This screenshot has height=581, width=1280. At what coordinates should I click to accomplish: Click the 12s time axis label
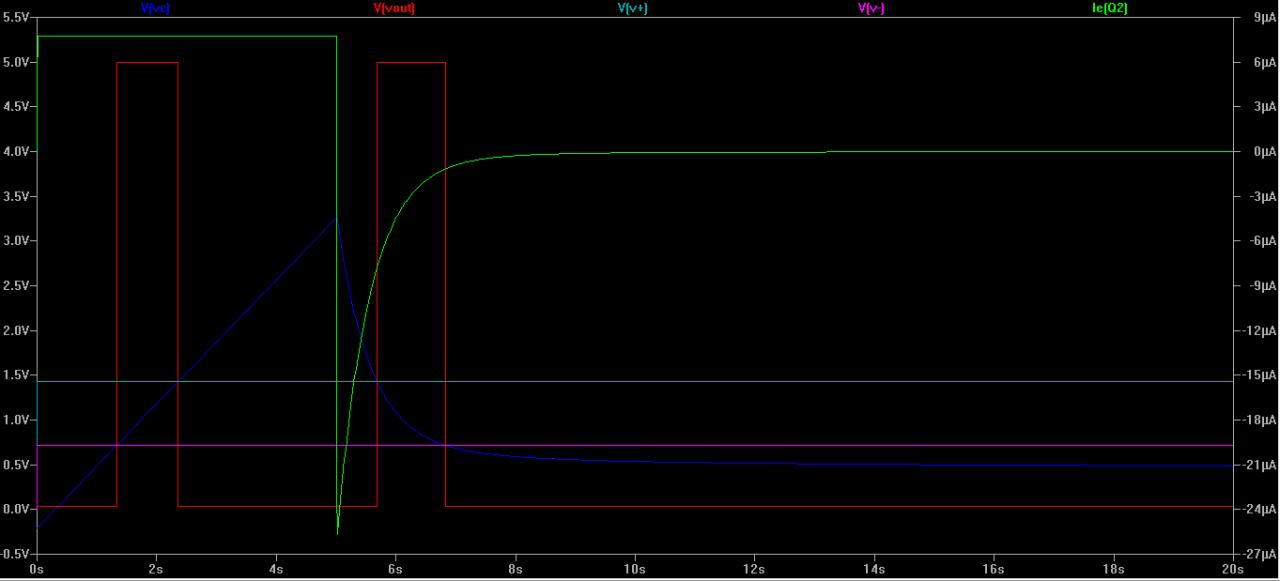tap(756, 569)
